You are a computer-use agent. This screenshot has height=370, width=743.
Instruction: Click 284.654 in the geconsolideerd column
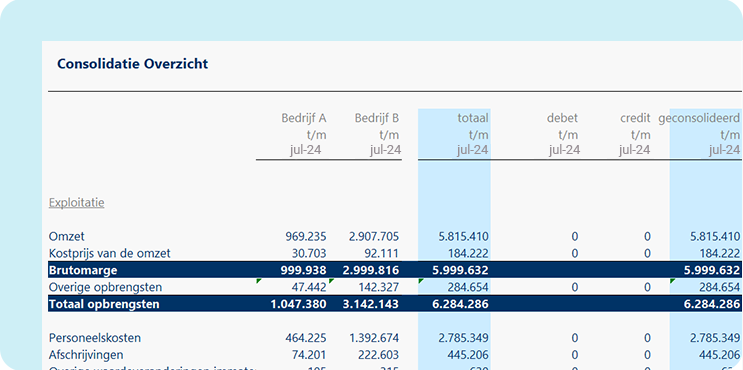coord(719,287)
